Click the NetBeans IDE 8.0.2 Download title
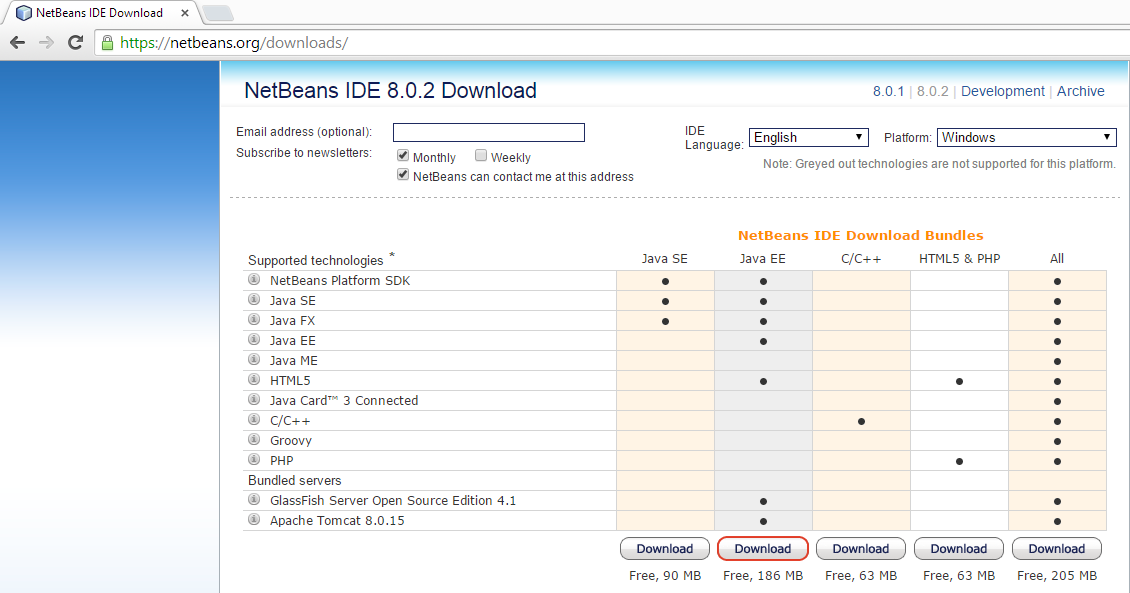This screenshot has height=593, width=1130. pos(391,91)
